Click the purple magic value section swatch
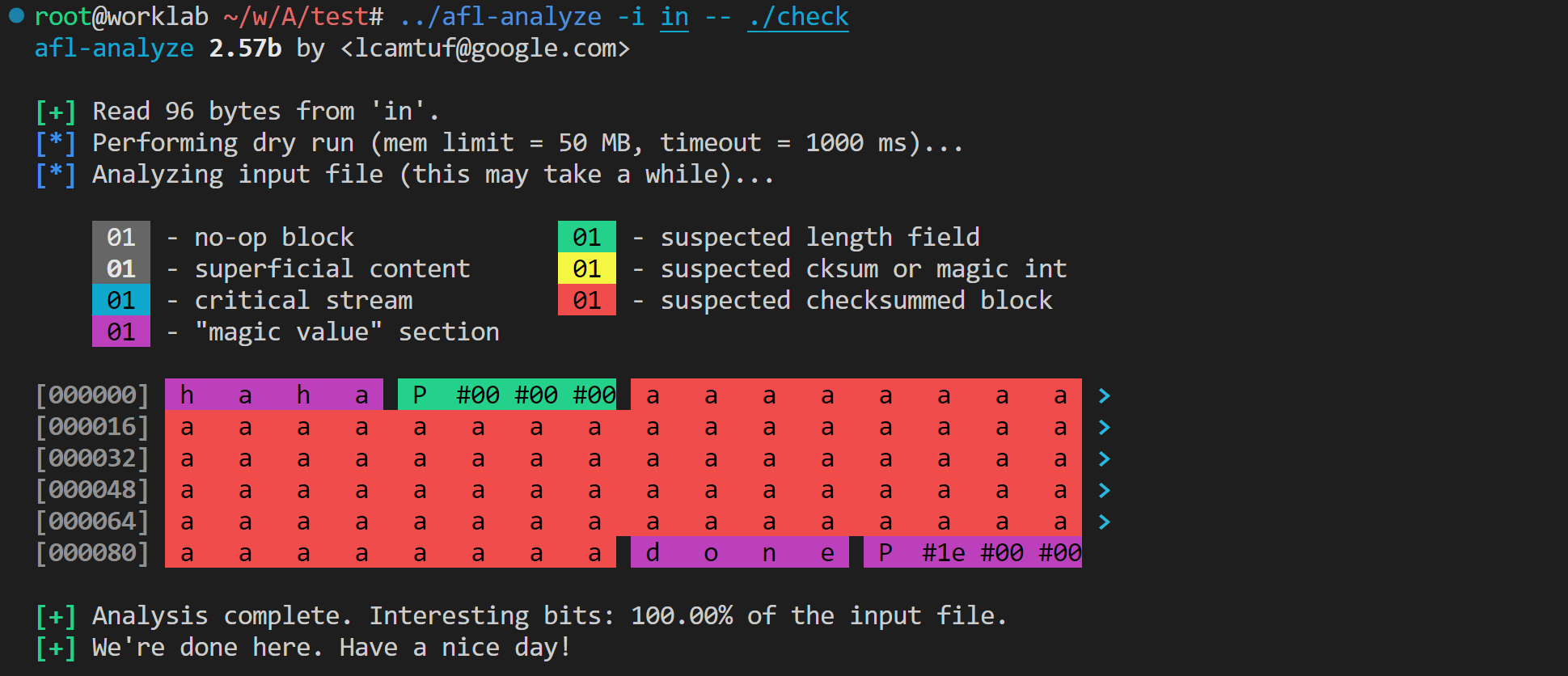Viewport: 1568px width, 676px height. (120, 332)
